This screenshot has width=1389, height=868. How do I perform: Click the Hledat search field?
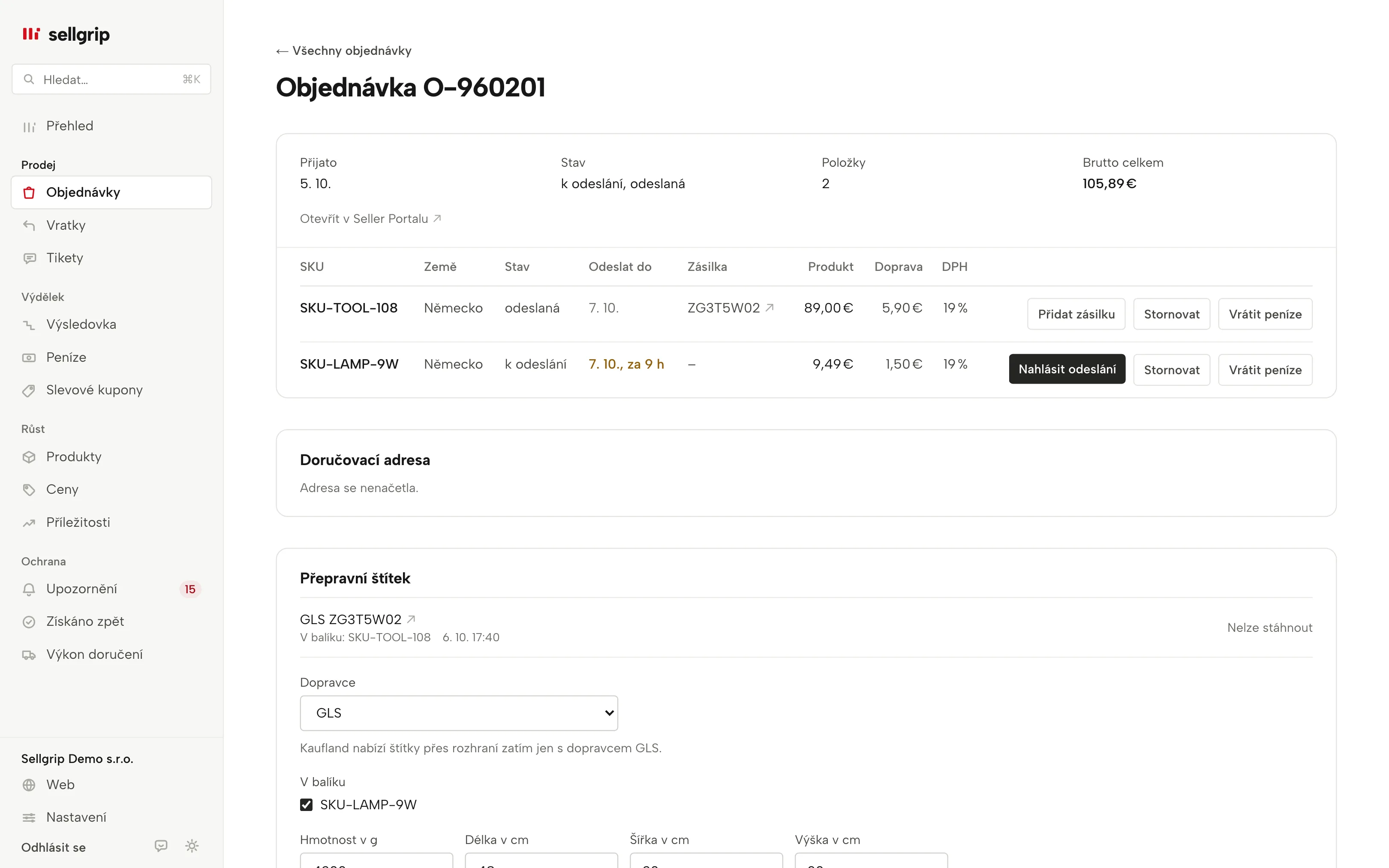click(111, 79)
